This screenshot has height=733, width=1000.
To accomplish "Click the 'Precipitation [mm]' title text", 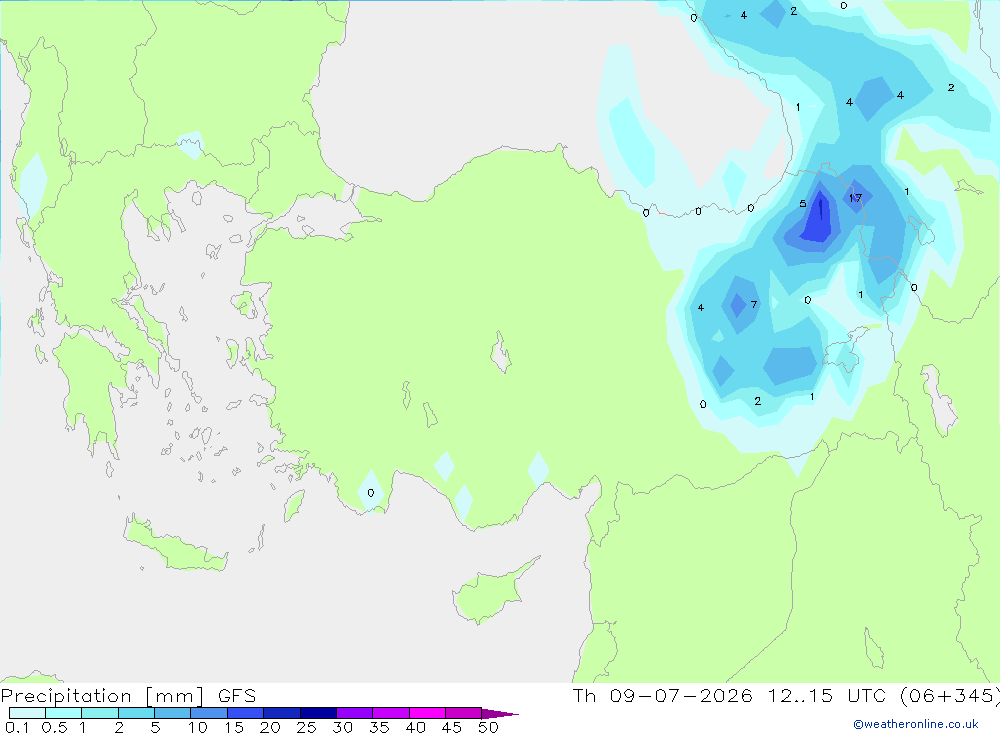I will click(102, 696).
